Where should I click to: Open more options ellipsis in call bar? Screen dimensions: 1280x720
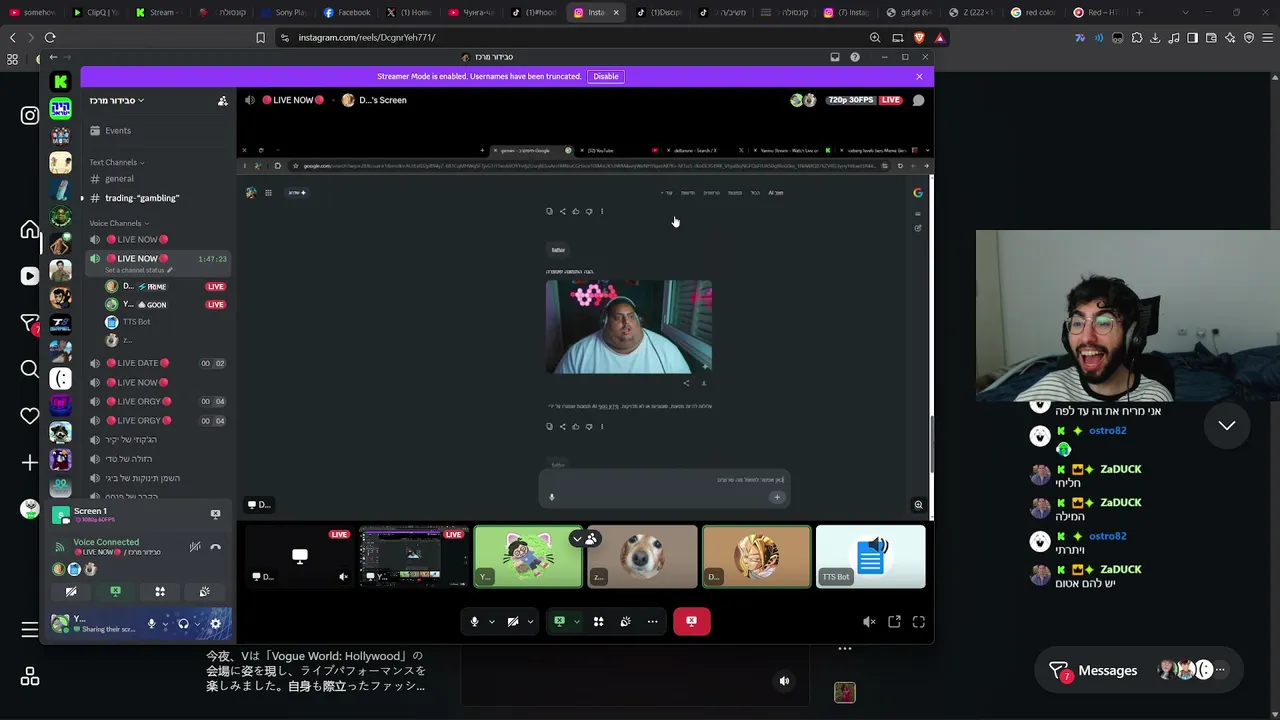pos(652,622)
